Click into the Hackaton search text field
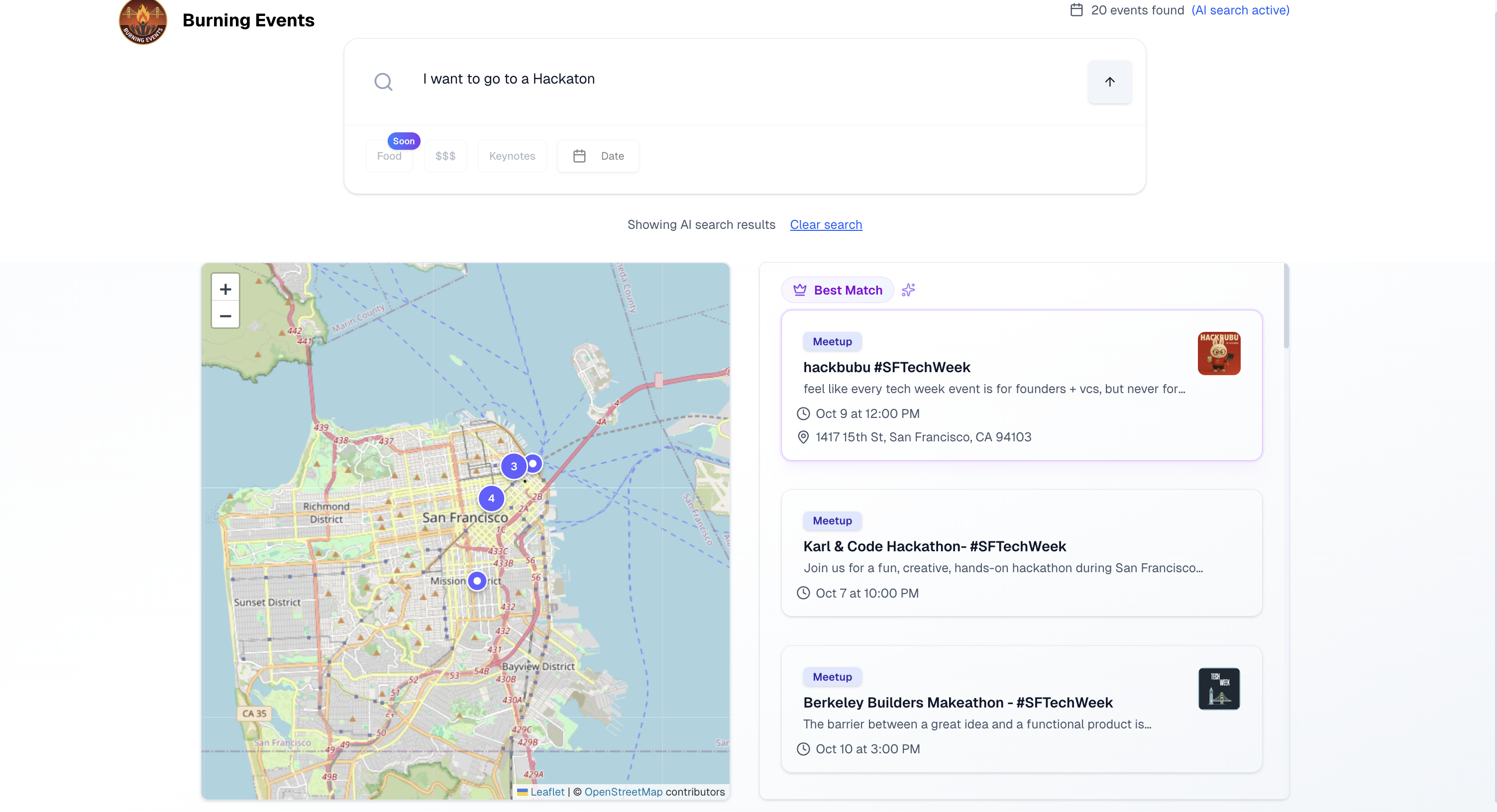 (697, 79)
